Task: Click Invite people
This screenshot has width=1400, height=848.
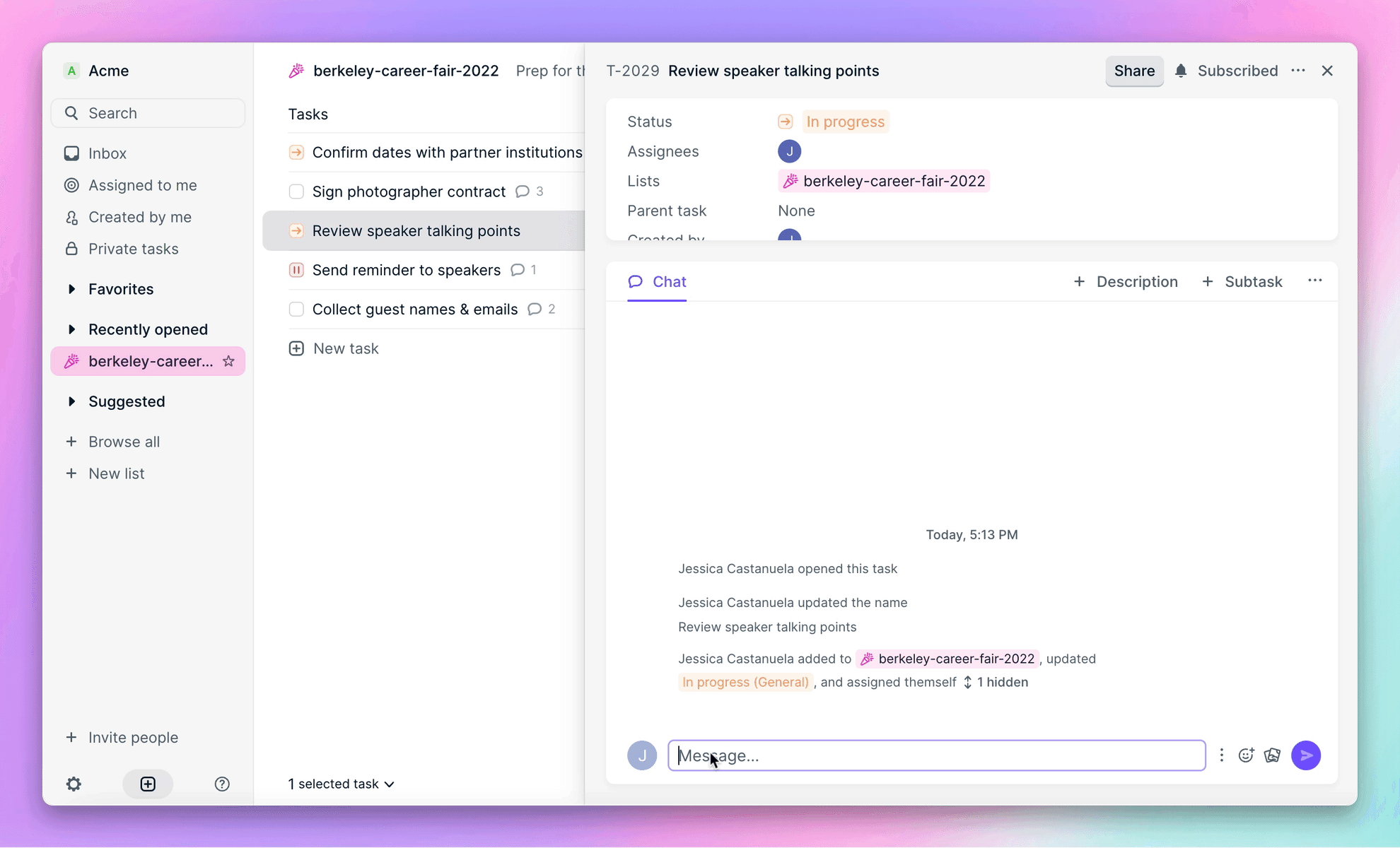Action: pos(122,737)
